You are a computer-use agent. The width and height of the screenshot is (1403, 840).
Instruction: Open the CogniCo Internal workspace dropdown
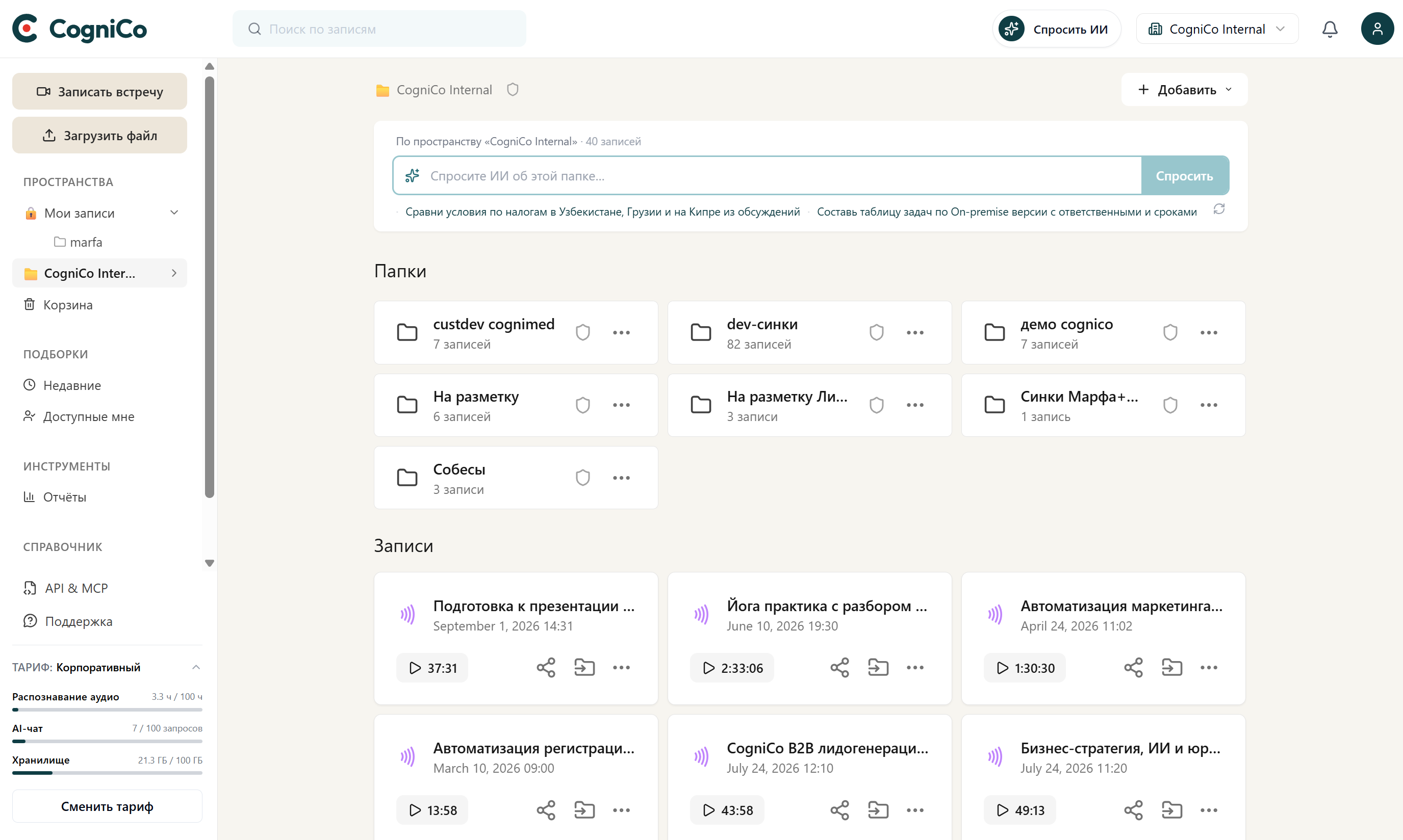click(1217, 29)
